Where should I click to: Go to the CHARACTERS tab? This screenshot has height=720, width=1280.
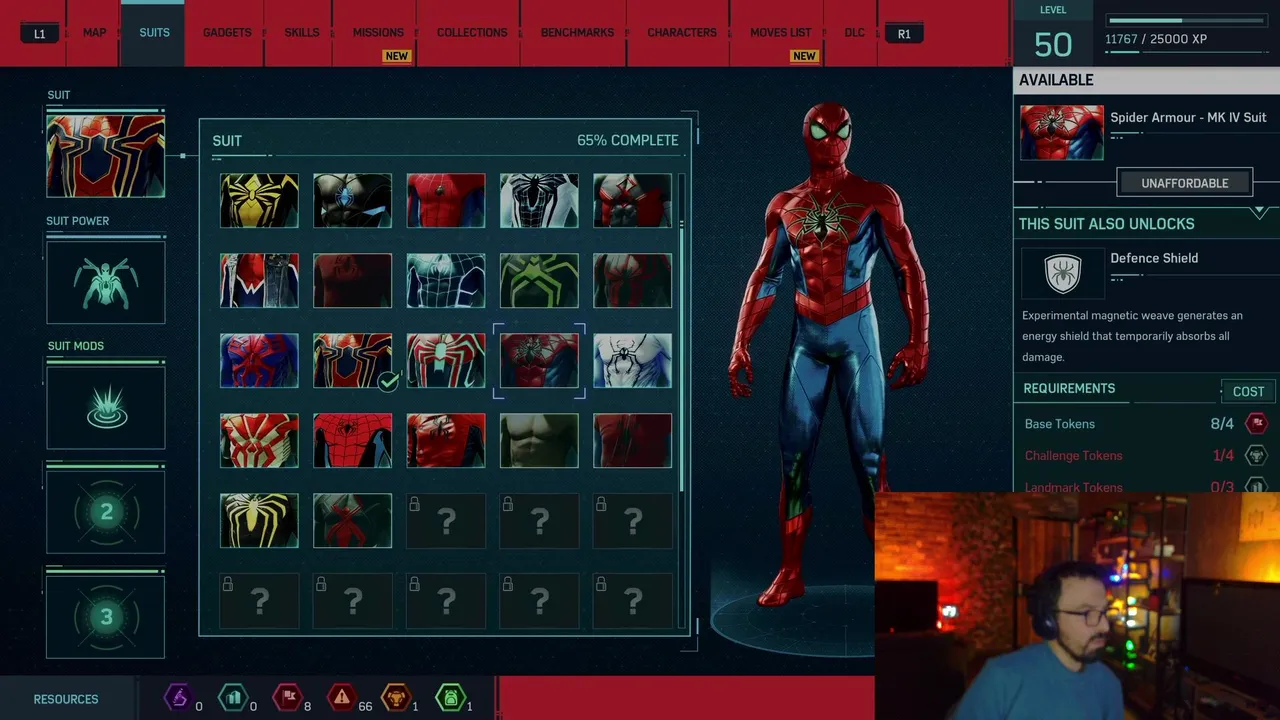pos(682,33)
